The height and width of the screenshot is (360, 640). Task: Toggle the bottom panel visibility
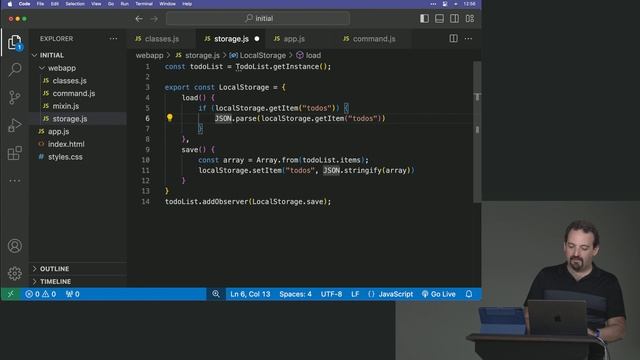click(439, 18)
